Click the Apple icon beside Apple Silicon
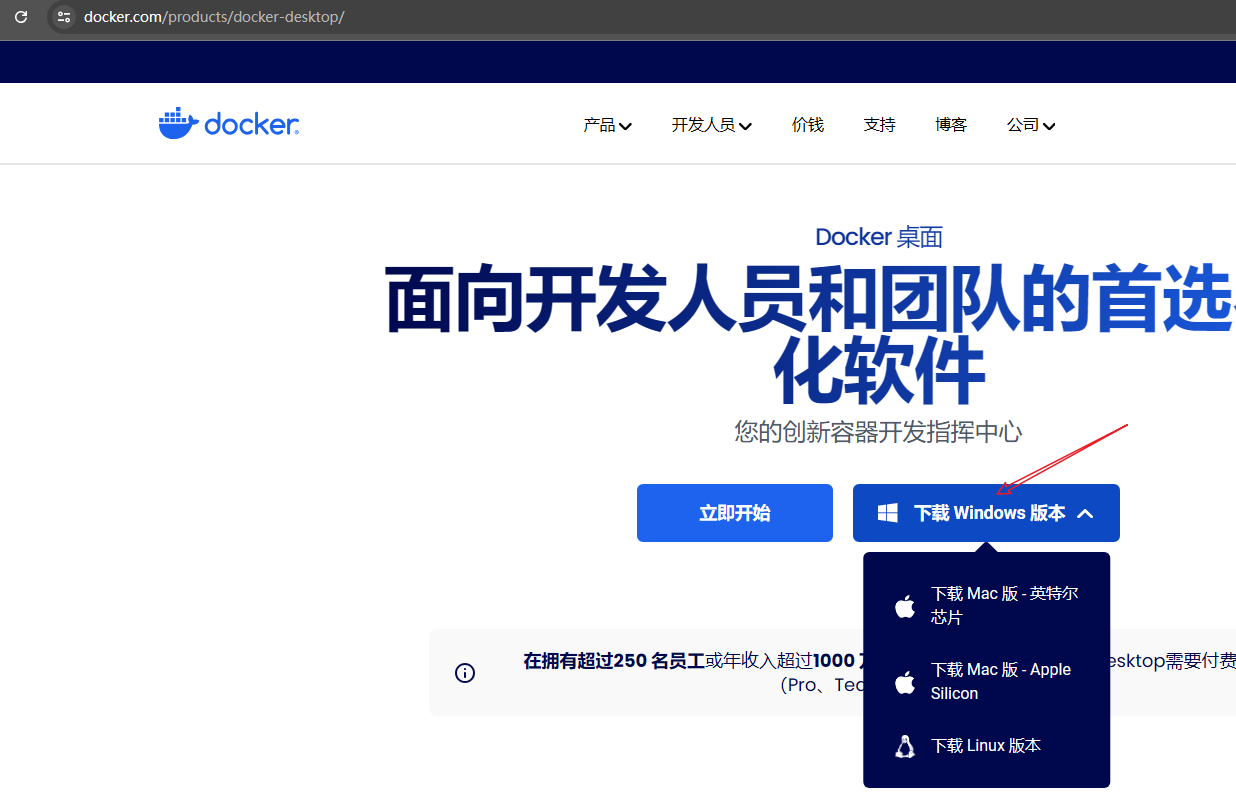 click(x=905, y=682)
